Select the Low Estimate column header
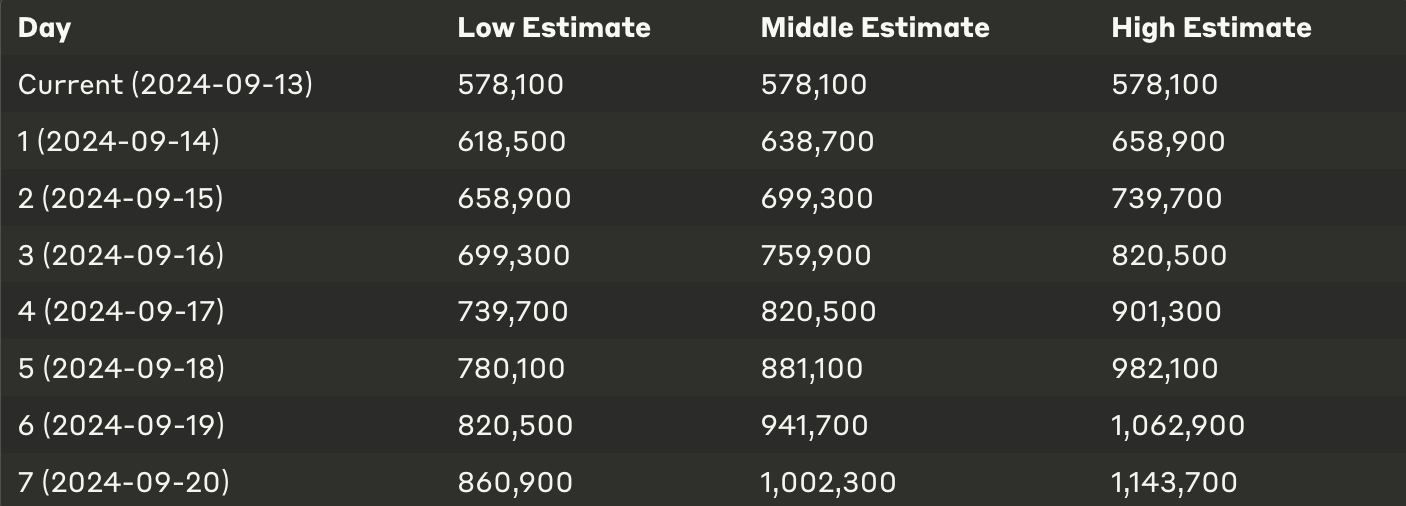1406x506 pixels. 554,27
